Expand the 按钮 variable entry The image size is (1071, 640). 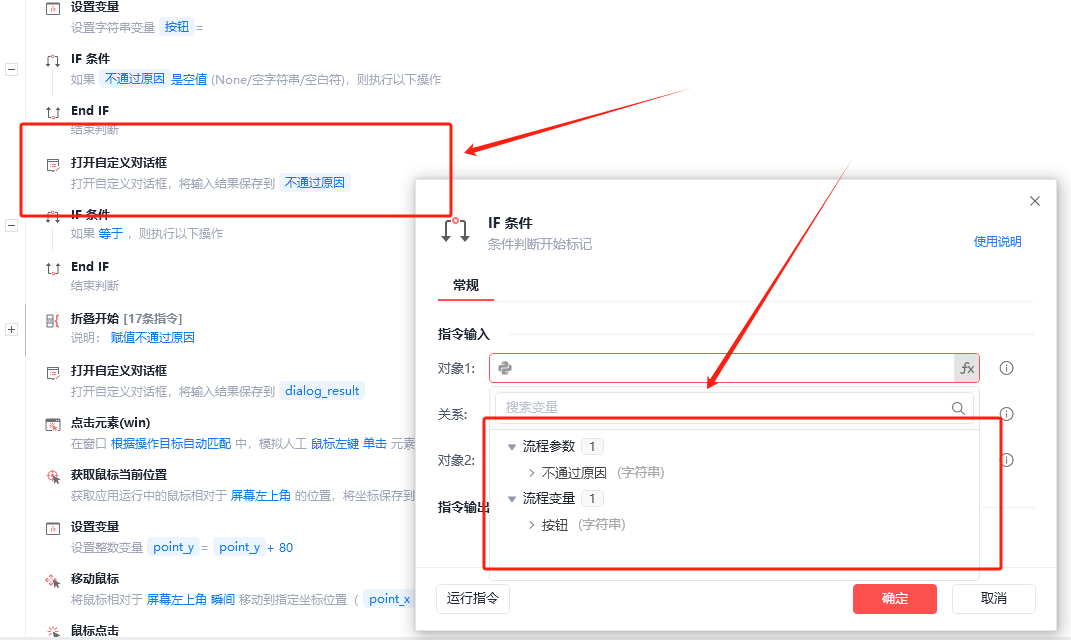531,525
